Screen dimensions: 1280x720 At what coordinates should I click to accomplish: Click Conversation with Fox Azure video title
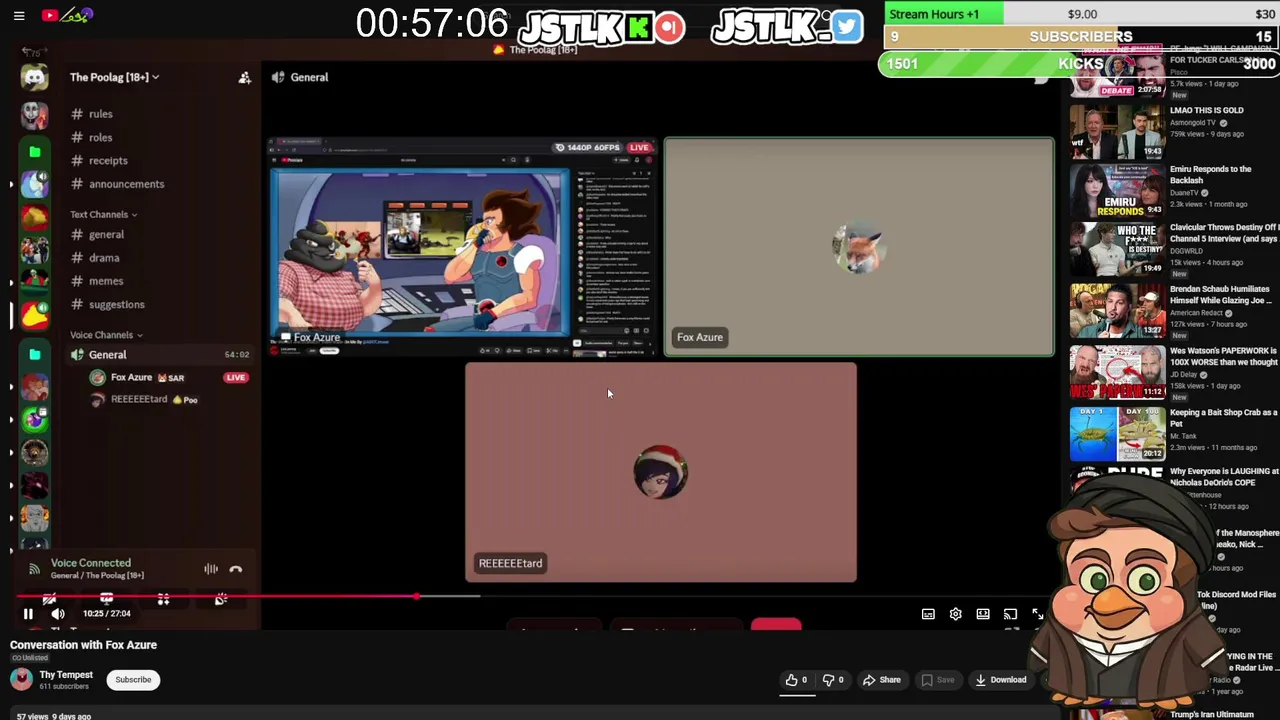[83, 645]
